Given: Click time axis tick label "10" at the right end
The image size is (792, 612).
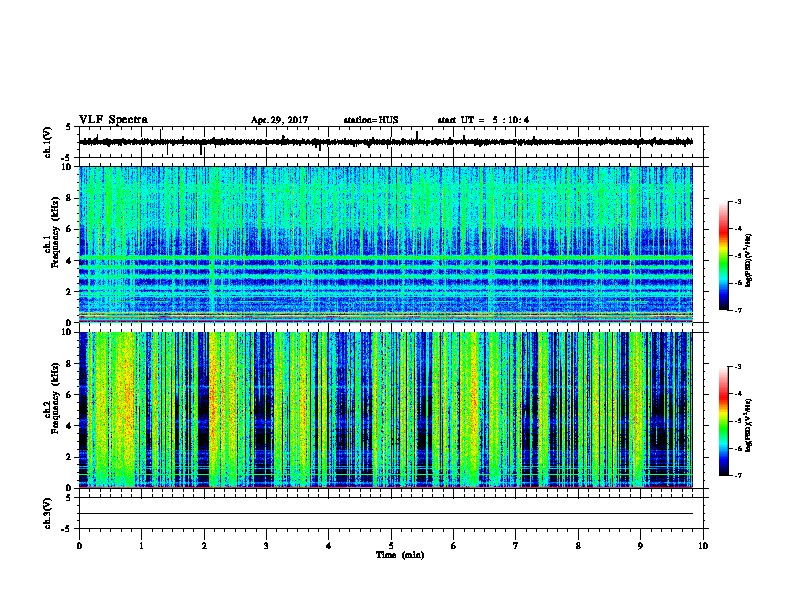Looking at the screenshot, I should coord(703,546).
